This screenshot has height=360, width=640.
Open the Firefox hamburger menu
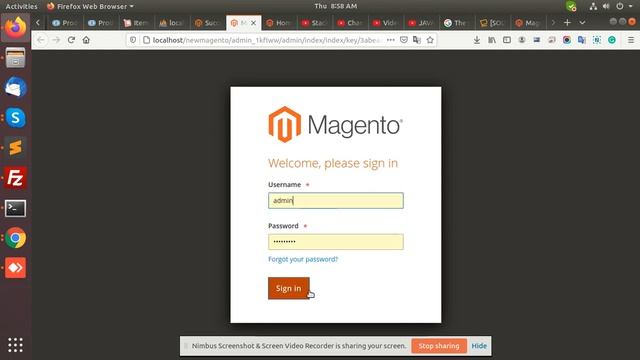631,40
